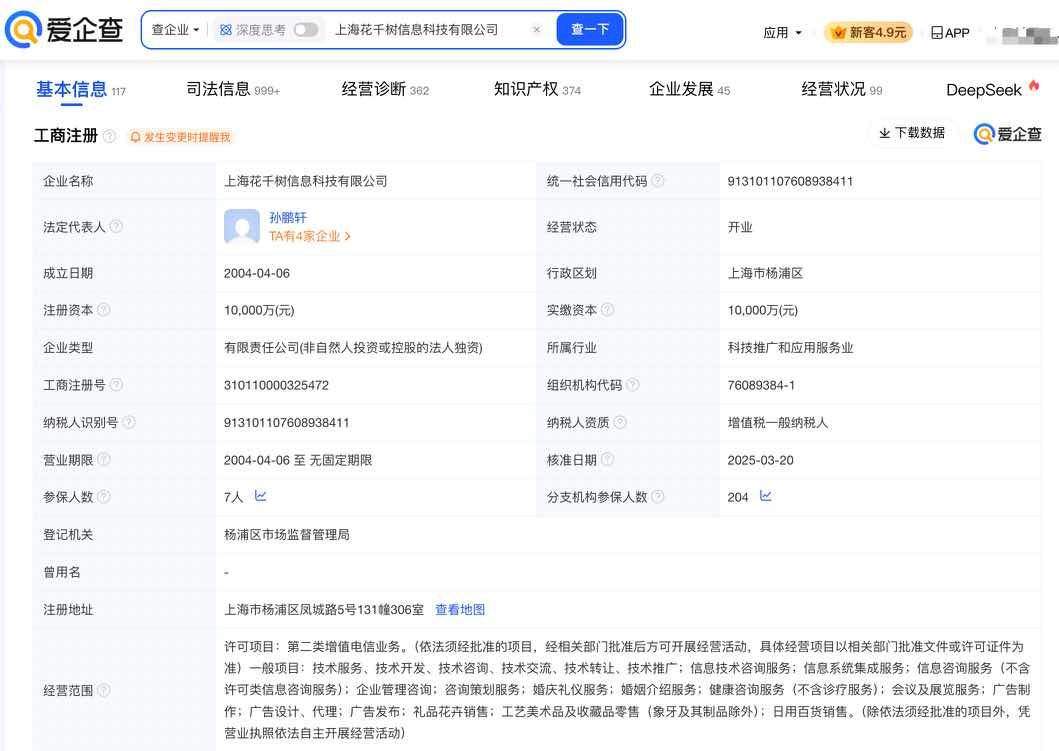Image resolution: width=1059 pixels, height=751 pixels.
Task: Click the 经营状态 value 开业
Action: tap(740, 227)
